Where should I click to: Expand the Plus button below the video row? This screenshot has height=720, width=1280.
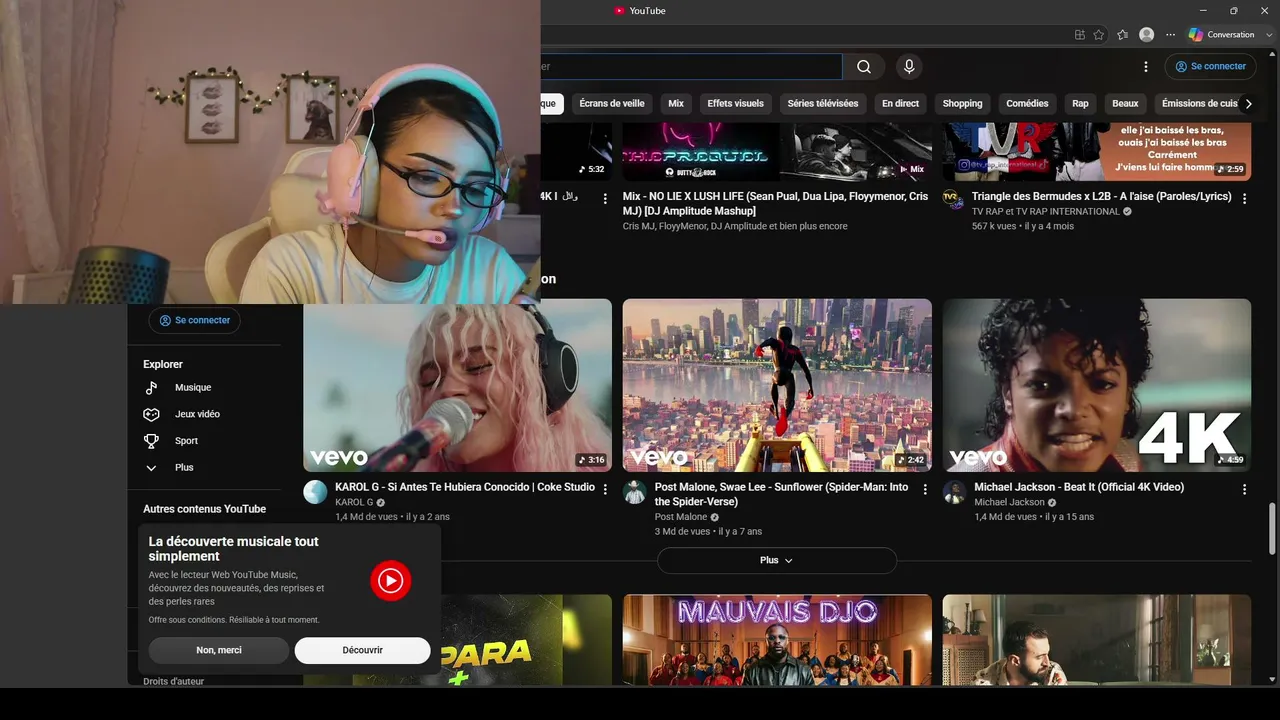pyautogui.click(x=776, y=560)
